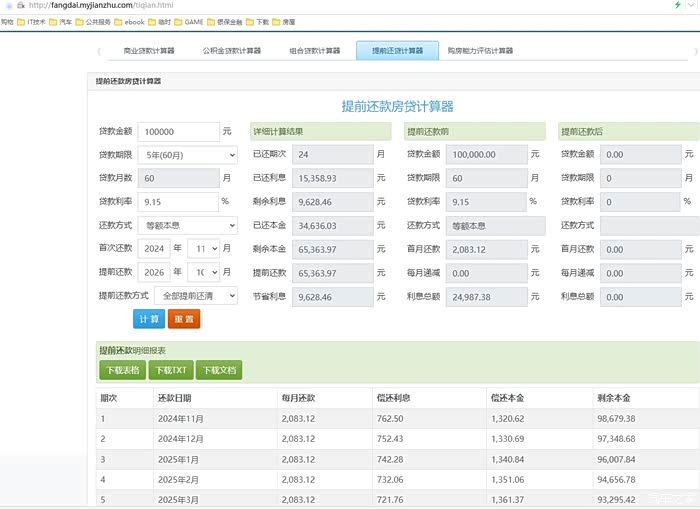Image resolution: width=700 pixels, height=509 pixels.
Task: Open the ebook bookmark folder
Action: (x=133, y=21)
